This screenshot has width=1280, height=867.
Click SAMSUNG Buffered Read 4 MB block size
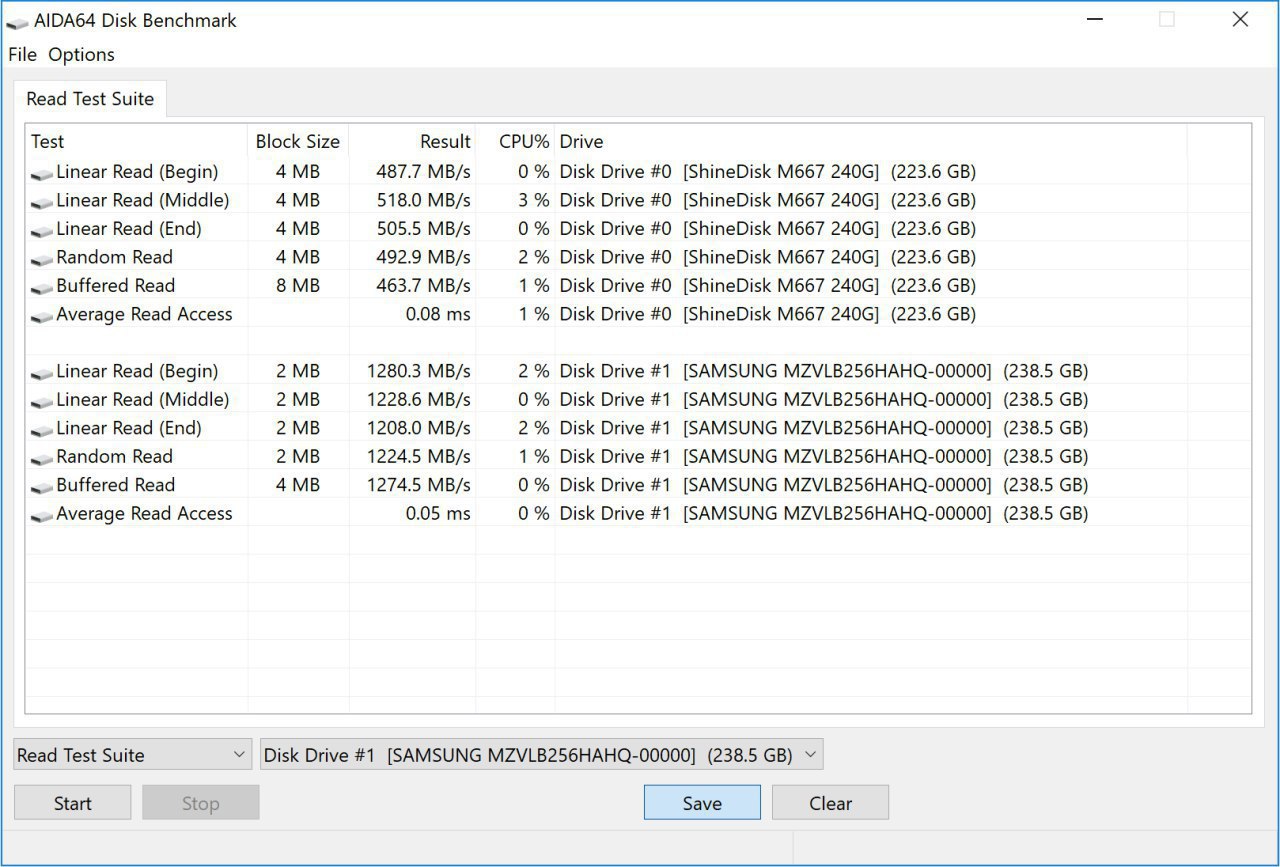click(x=298, y=485)
